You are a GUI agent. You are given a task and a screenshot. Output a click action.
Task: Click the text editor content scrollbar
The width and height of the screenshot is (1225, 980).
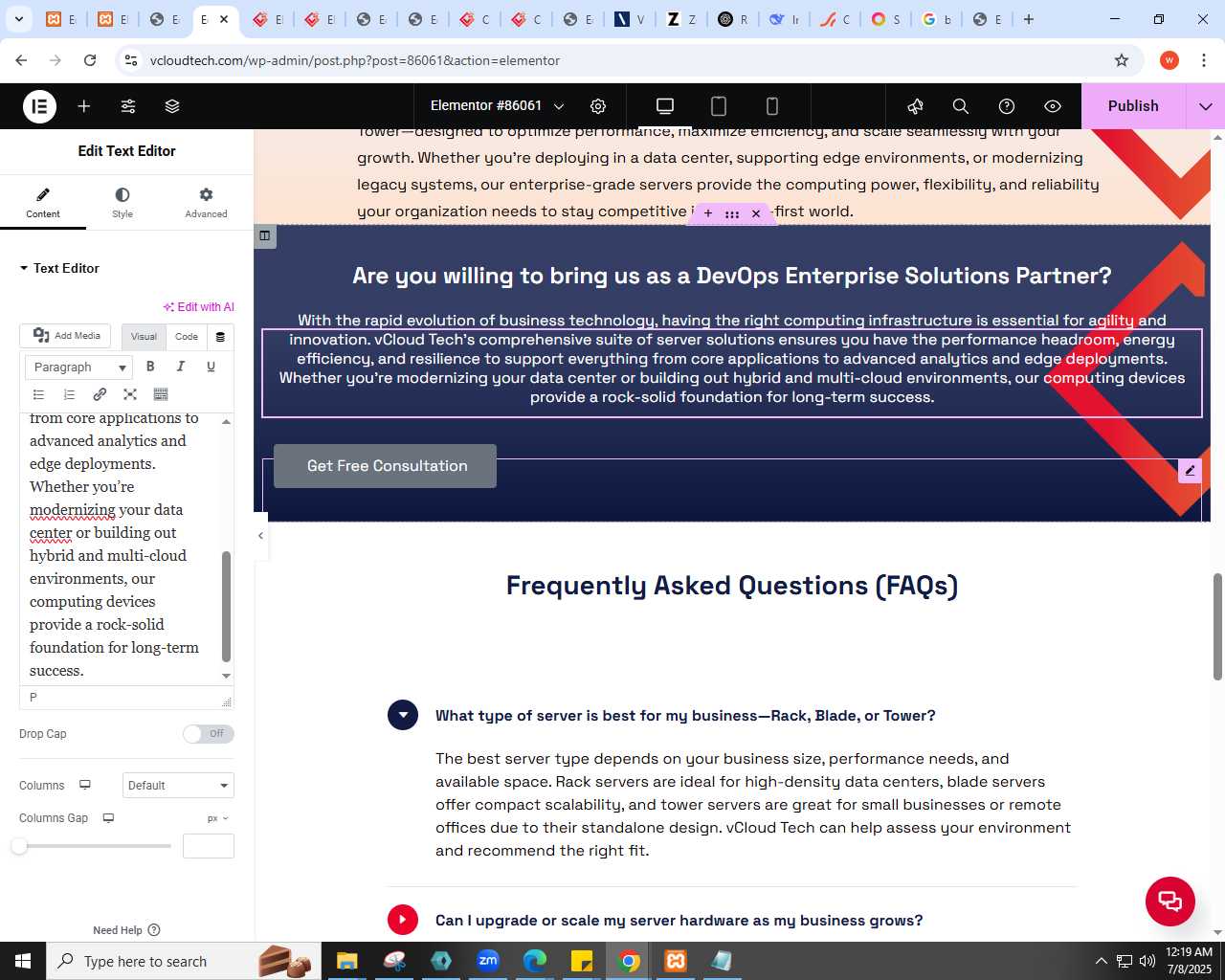pos(227,607)
